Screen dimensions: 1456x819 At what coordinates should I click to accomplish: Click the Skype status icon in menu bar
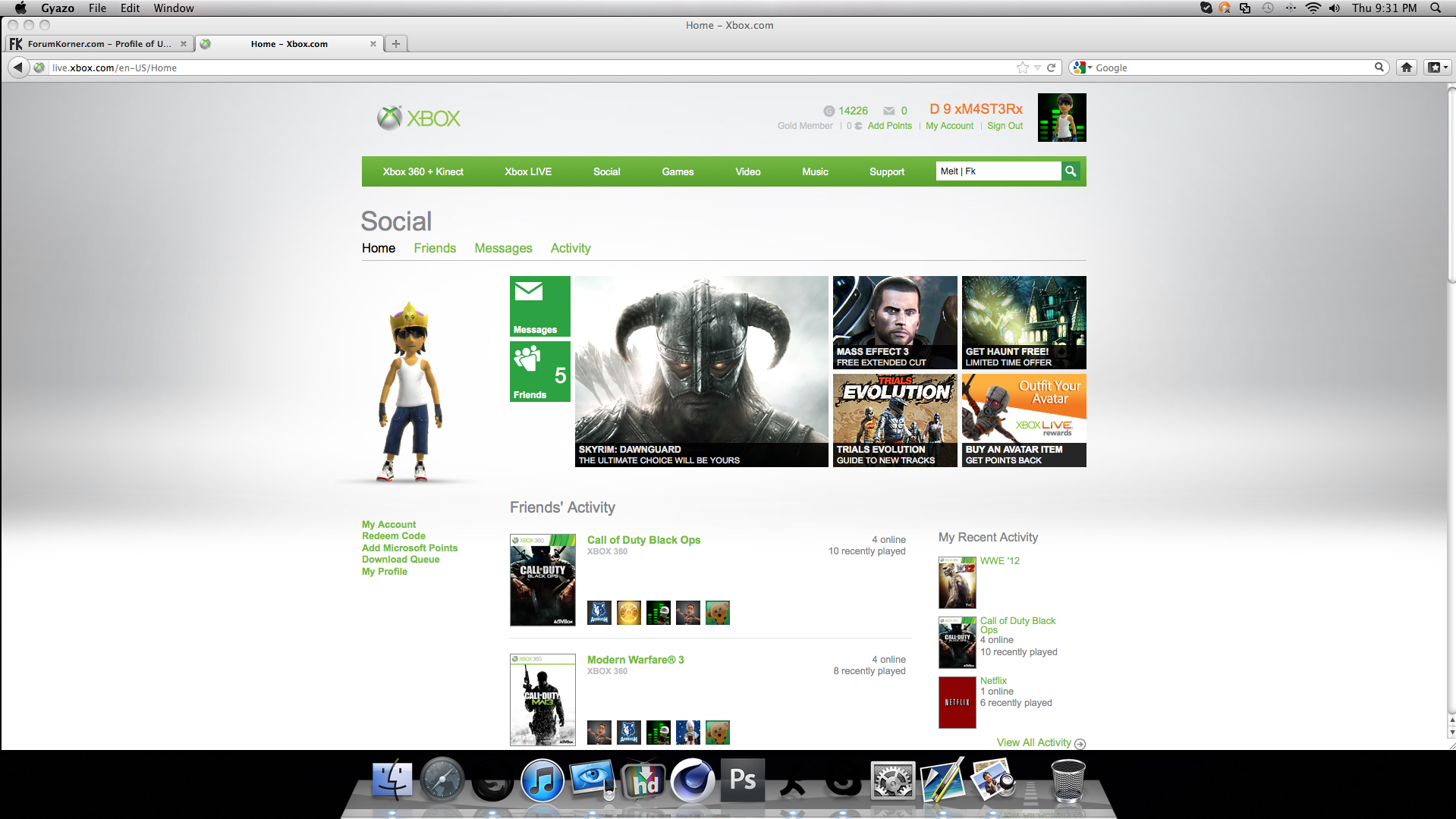point(1206,8)
